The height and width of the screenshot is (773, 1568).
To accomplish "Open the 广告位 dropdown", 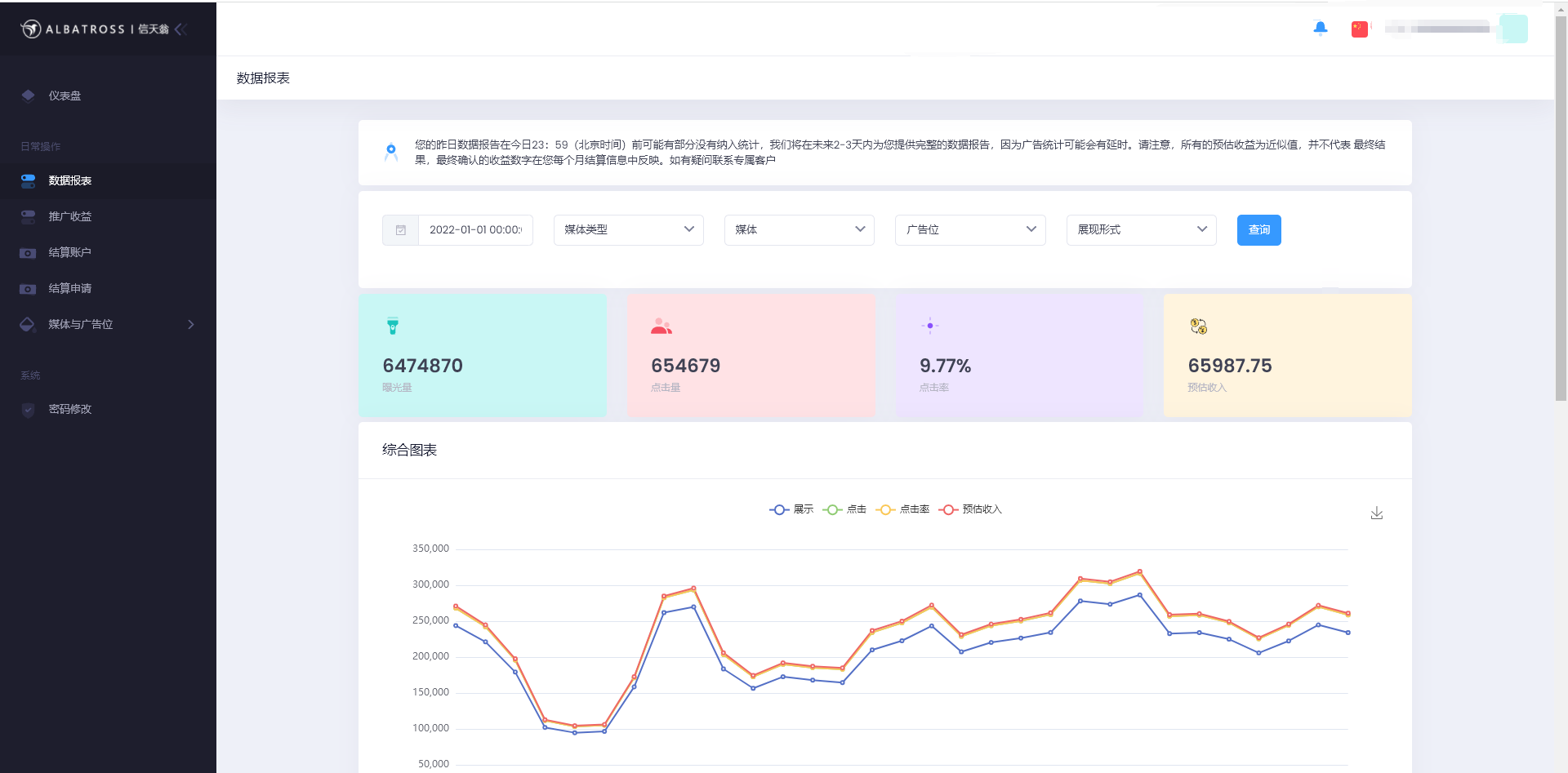I will point(969,230).
